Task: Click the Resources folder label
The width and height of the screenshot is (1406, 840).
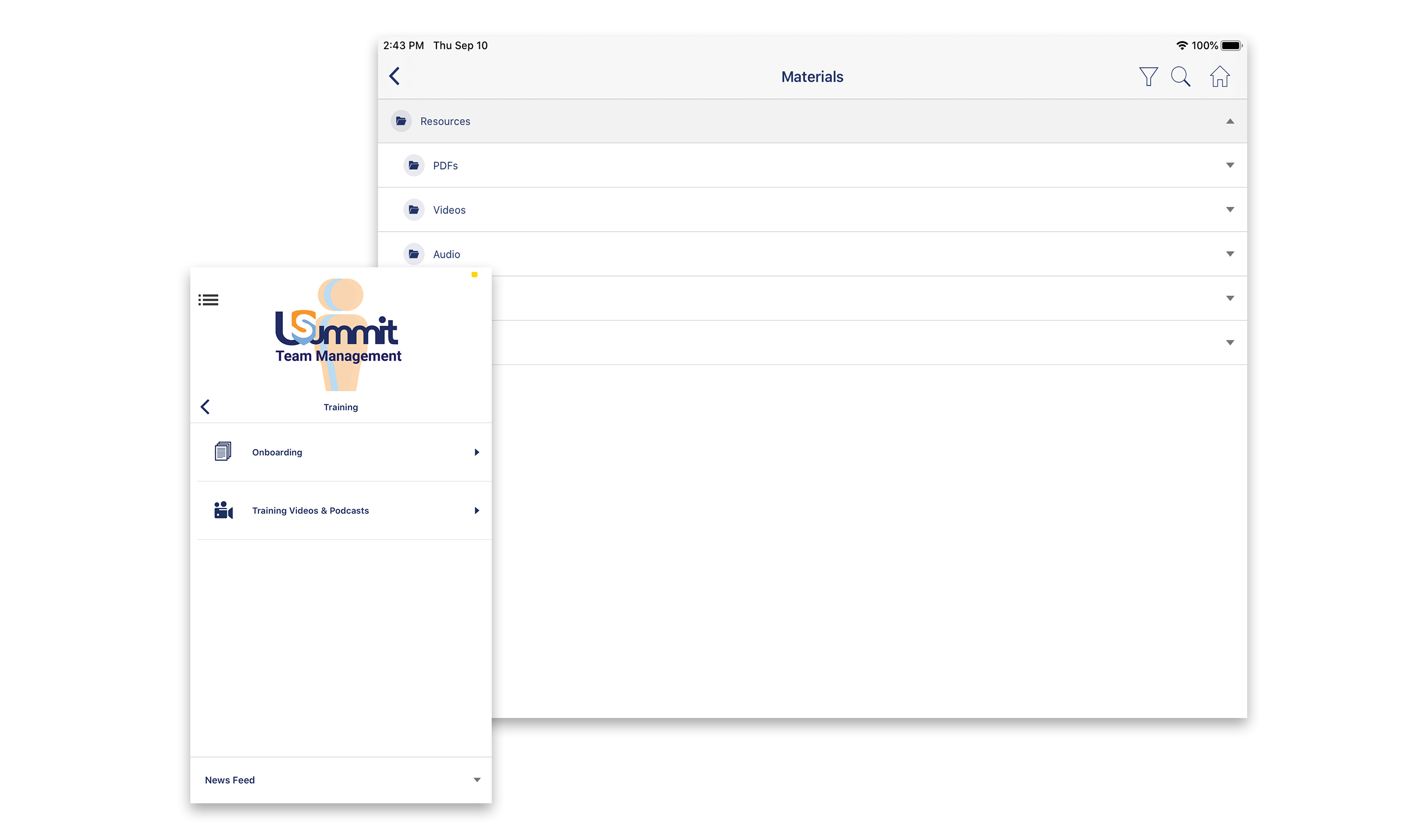Action: tap(445, 121)
